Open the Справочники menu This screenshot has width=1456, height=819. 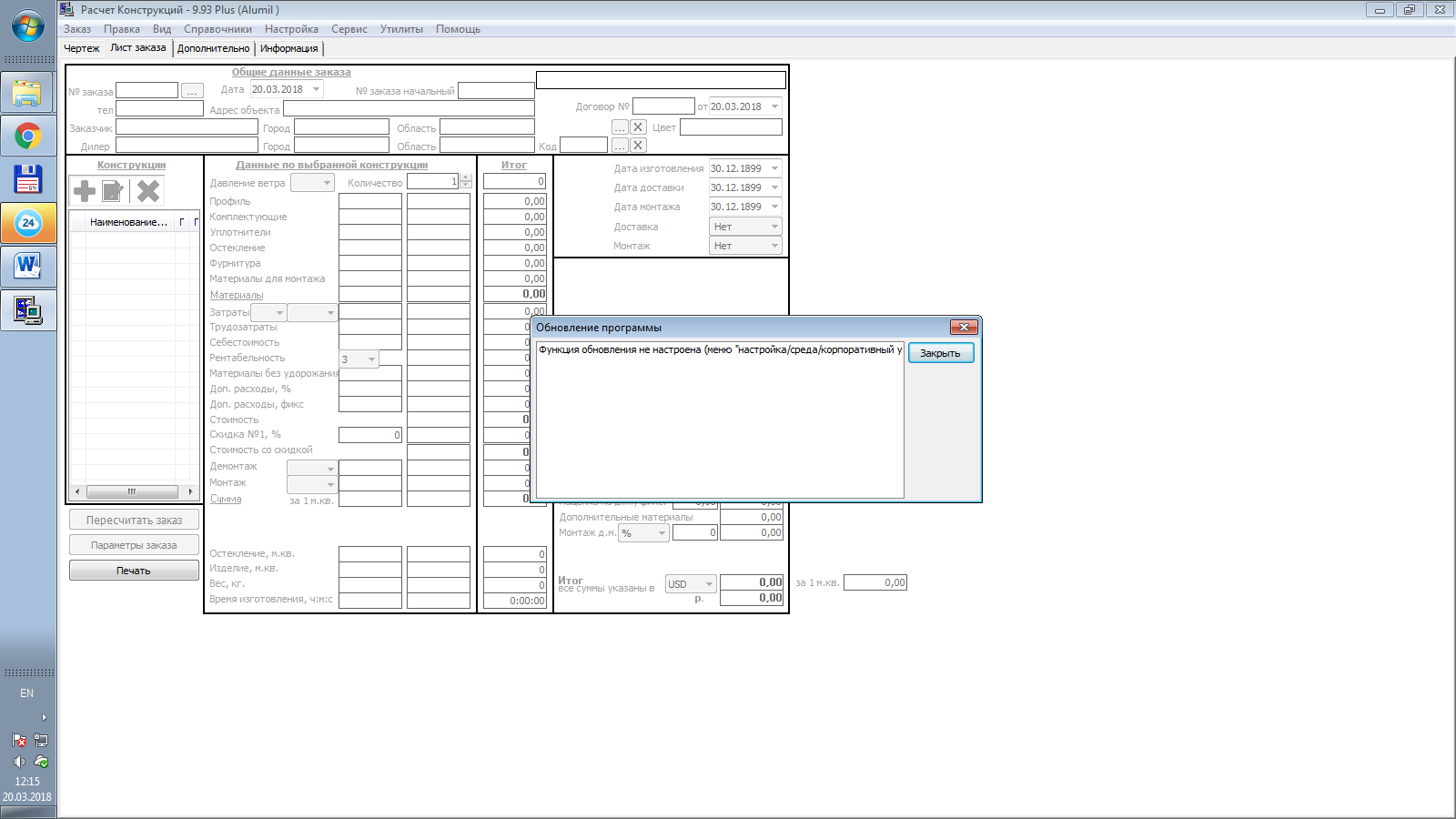click(x=217, y=29)
